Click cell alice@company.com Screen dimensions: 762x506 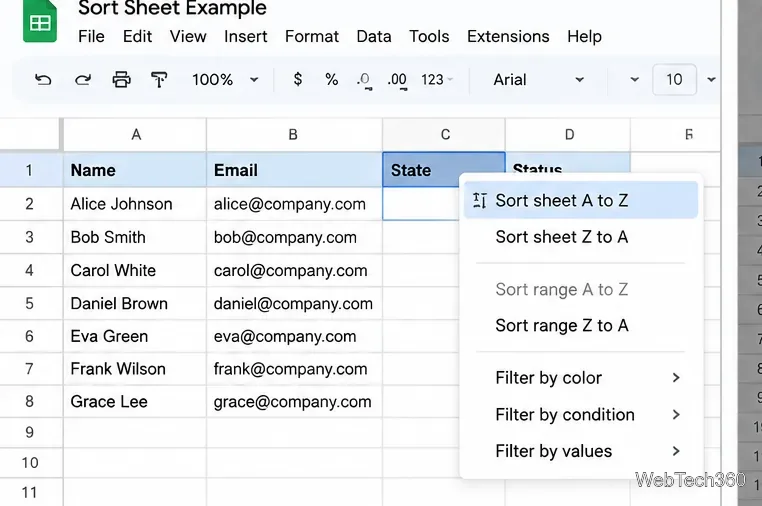294,204
